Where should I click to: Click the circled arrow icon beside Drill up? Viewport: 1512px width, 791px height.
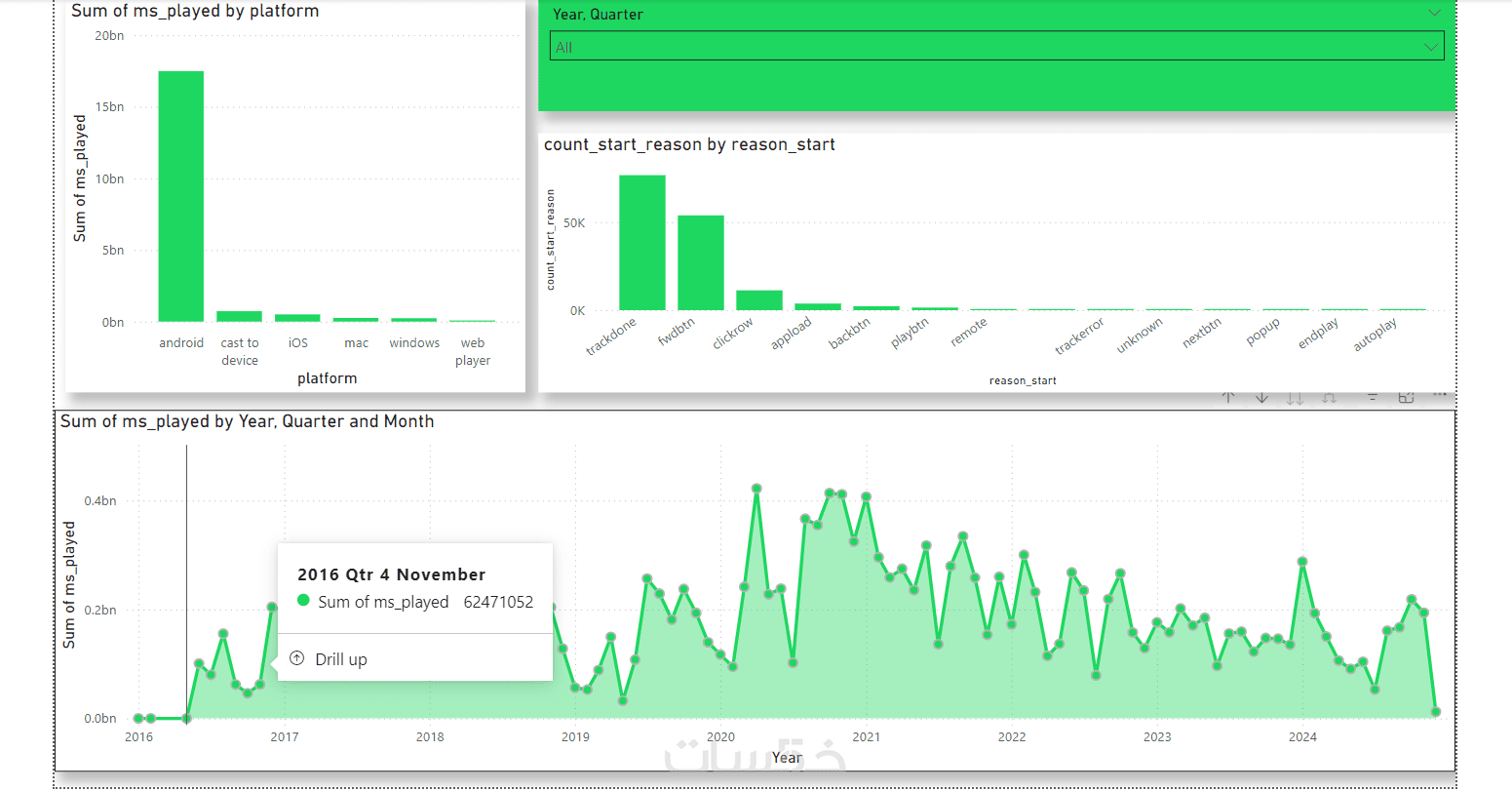[297, 658]
